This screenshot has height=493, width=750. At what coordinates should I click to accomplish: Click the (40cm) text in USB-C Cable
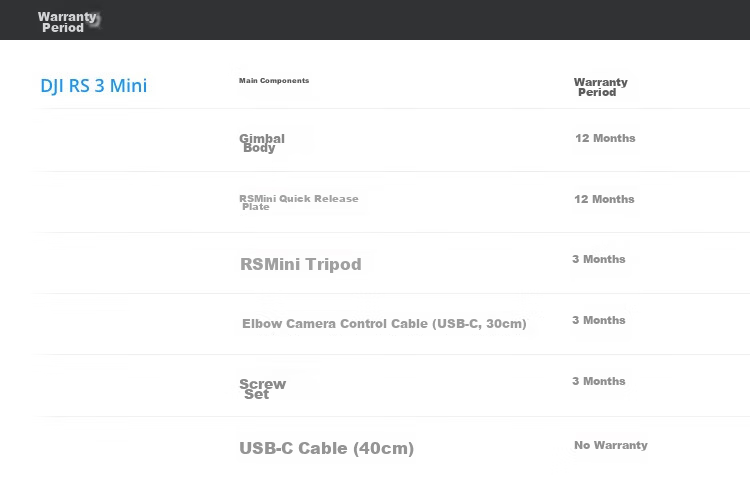[x=383, y=449]
